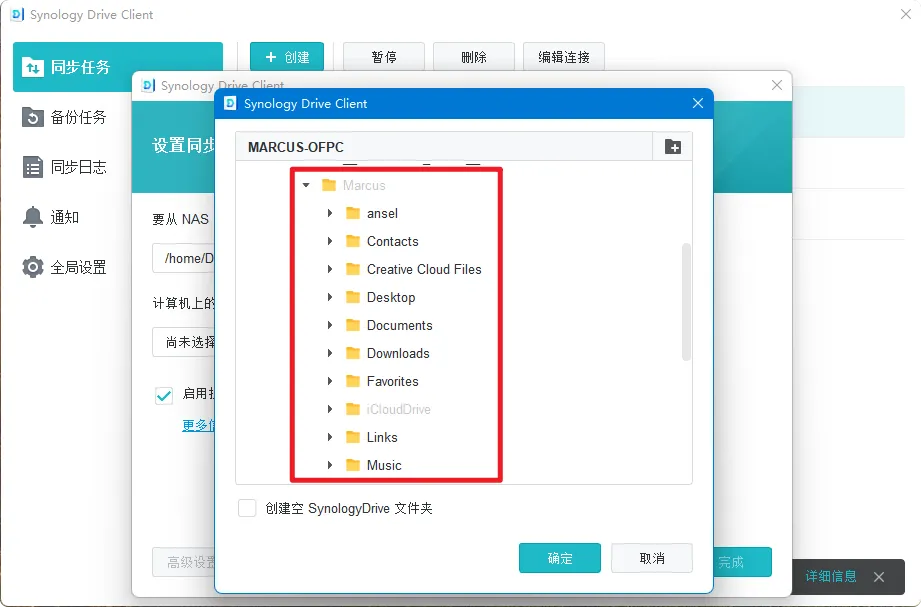Click the 通知 bell icon

pyautogui.click(x=33, y=217)
